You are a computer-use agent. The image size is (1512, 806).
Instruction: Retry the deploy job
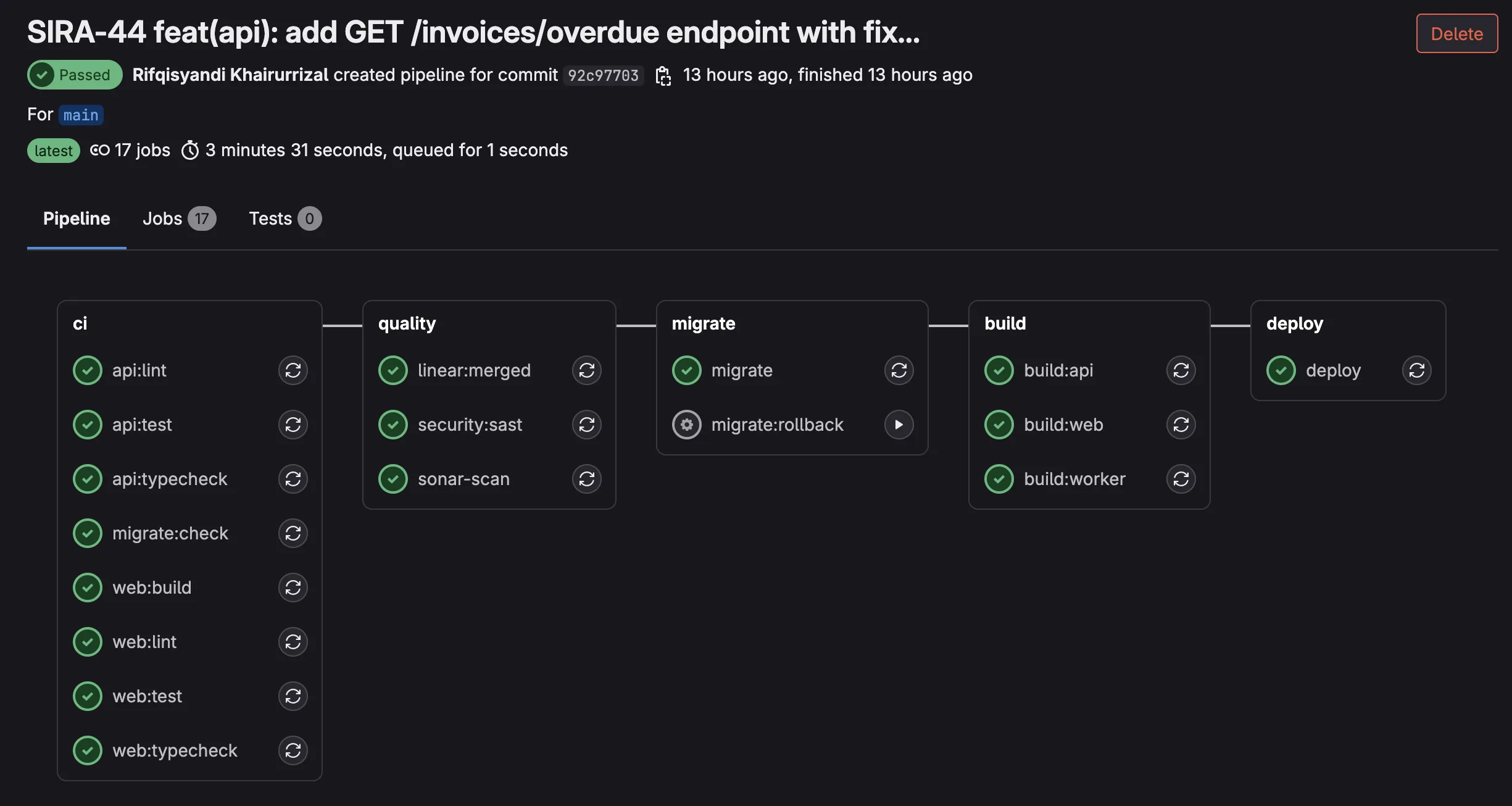1416,370
